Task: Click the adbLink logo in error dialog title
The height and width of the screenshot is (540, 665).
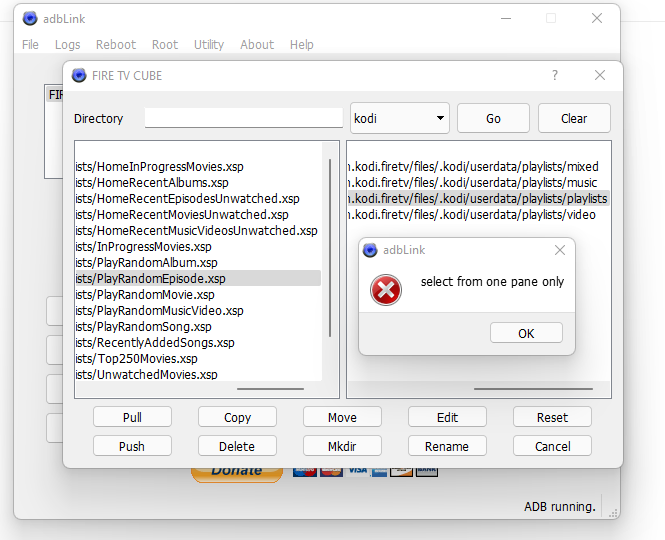Action: coord(370,250)
